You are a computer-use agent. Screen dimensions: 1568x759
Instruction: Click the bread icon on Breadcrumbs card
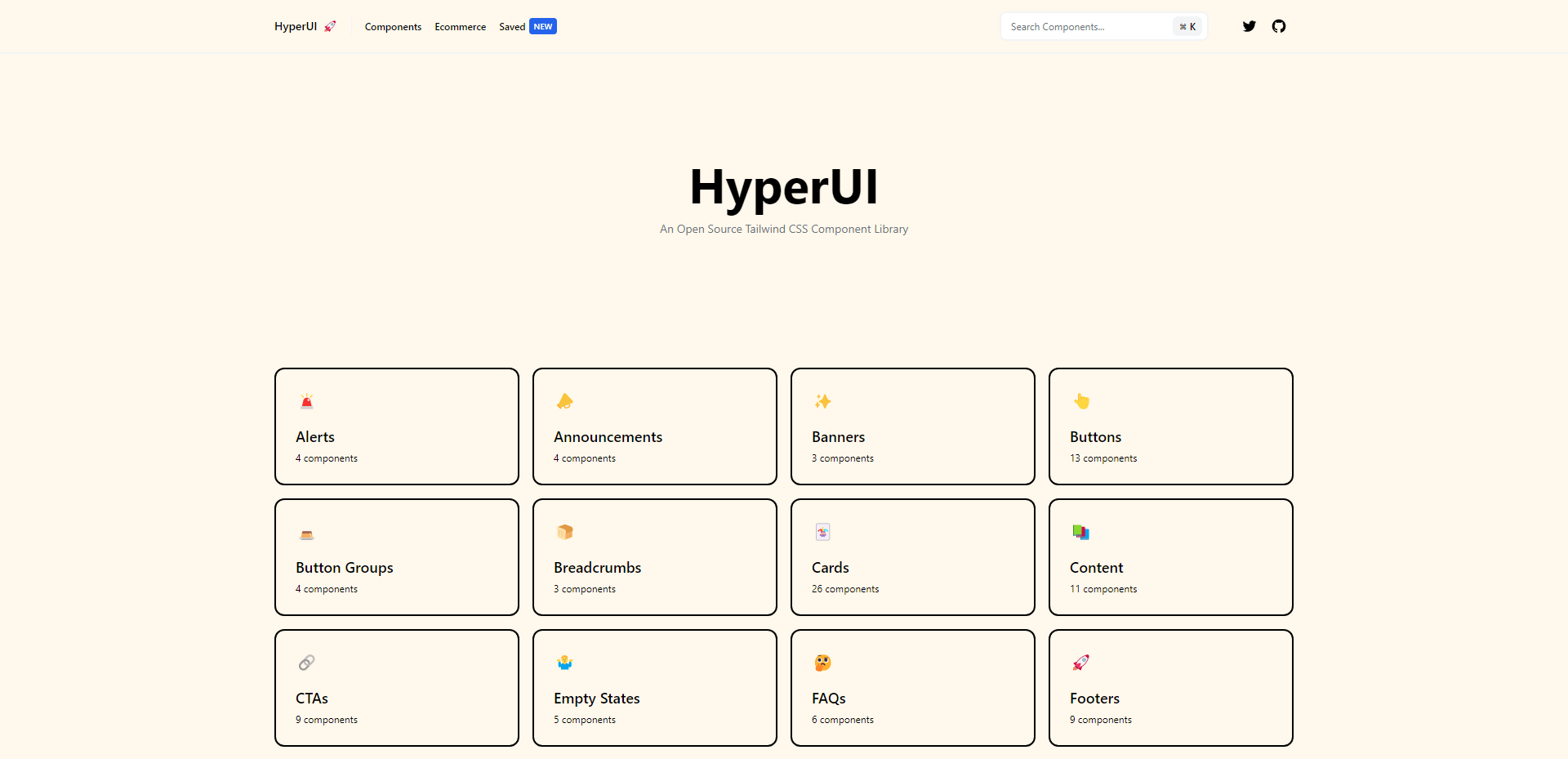[564, 532]
